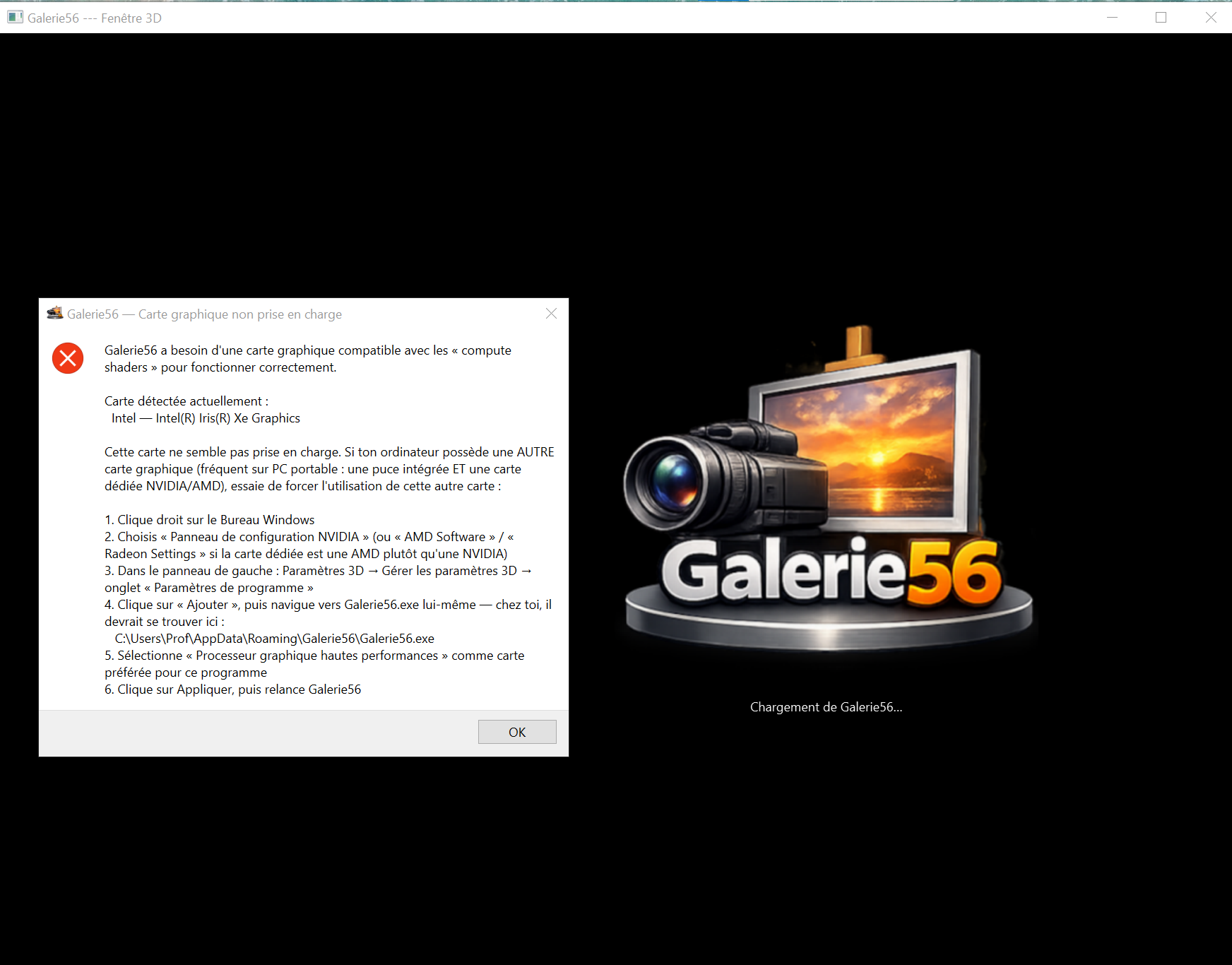Click the Galerie56 icon in the dialog title bar
This screenshot has height=965, width=1232.
[x=54, y=313]
